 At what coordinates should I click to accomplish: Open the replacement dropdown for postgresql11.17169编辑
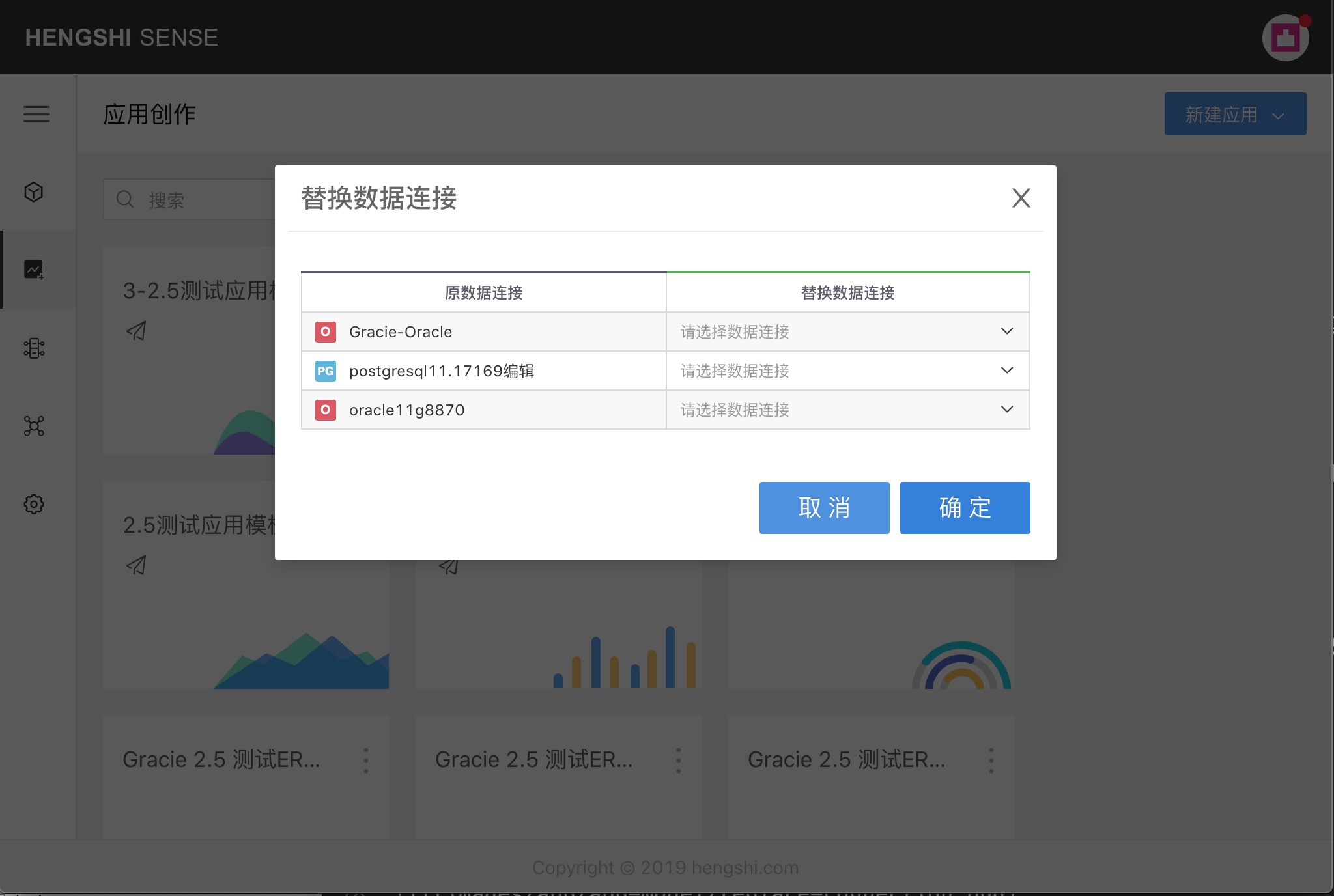click(847, 371)
